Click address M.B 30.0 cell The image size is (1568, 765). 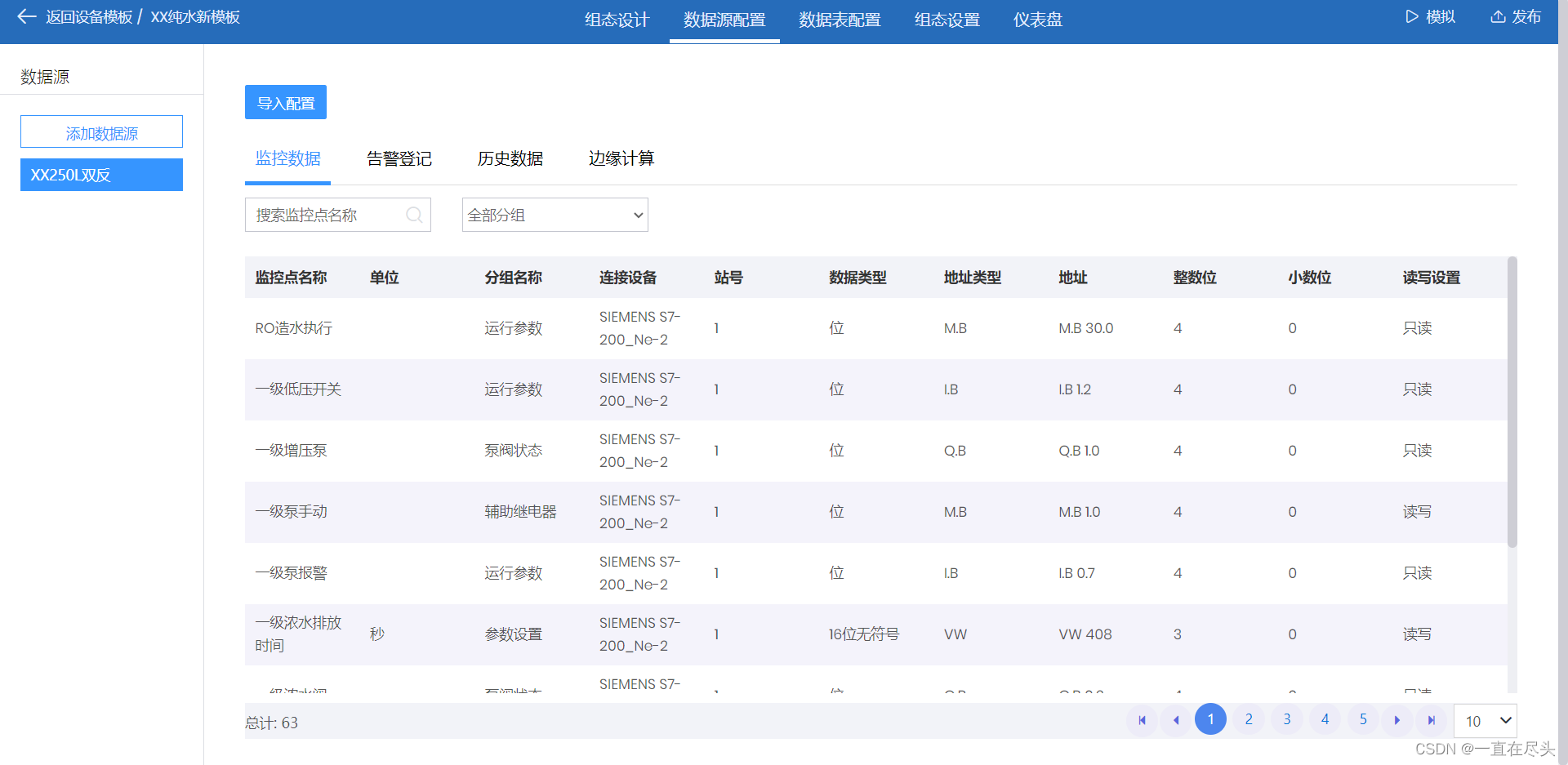pyautogui.click(x=1086, y=328)
